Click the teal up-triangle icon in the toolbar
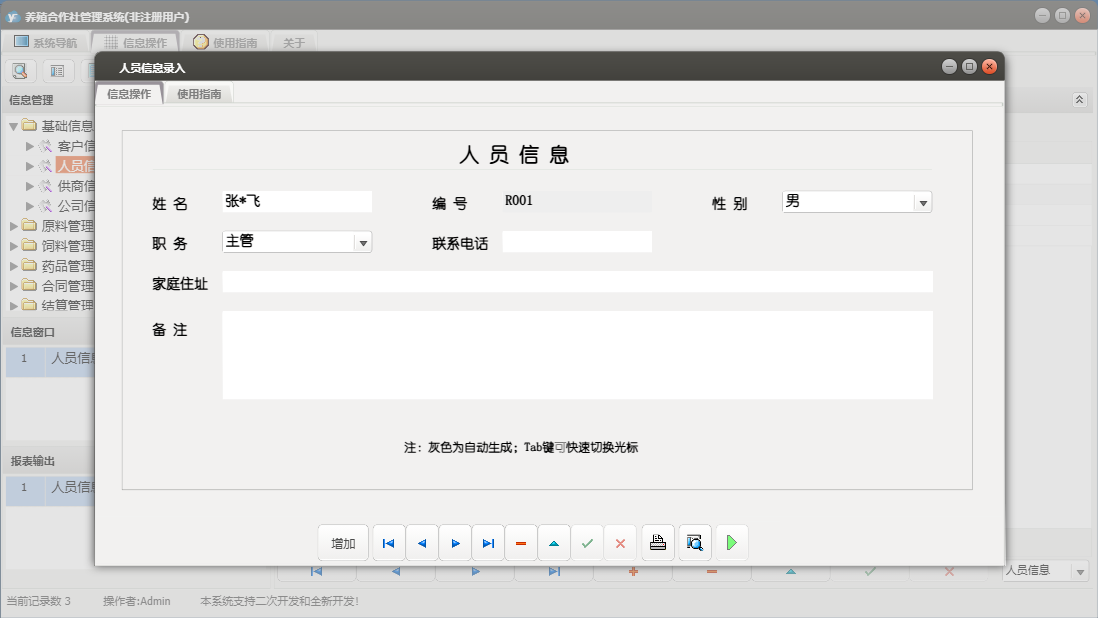This screenshot has height=618, width=1098. point(554,542)
